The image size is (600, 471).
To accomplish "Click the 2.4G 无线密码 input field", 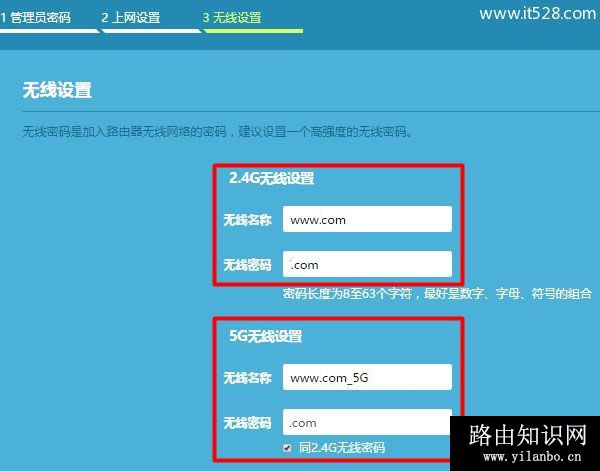I will 367,264.
